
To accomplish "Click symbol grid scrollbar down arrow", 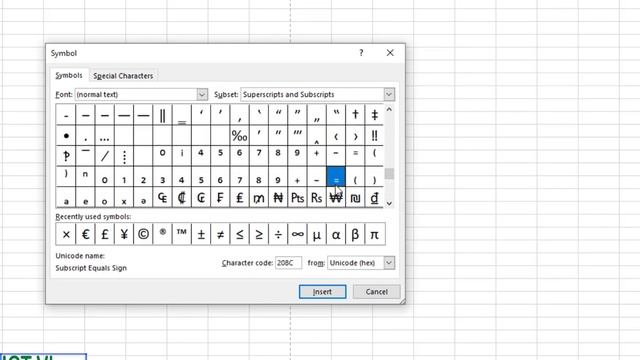I will tap(389, 203).
